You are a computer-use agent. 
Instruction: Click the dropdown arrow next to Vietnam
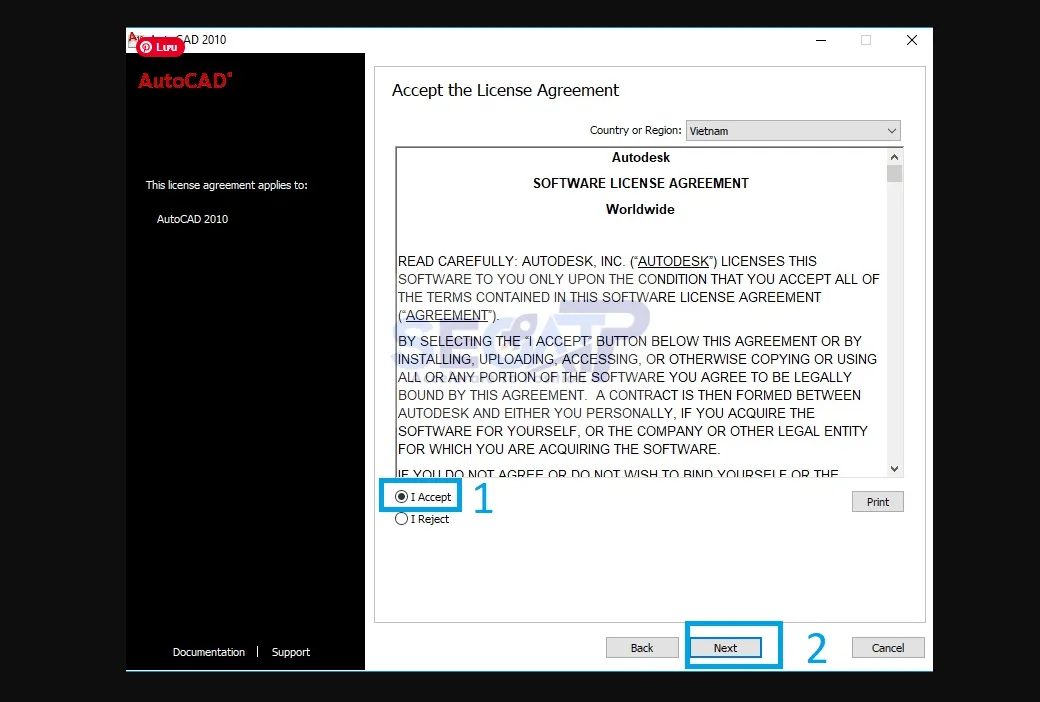(893, 130)
